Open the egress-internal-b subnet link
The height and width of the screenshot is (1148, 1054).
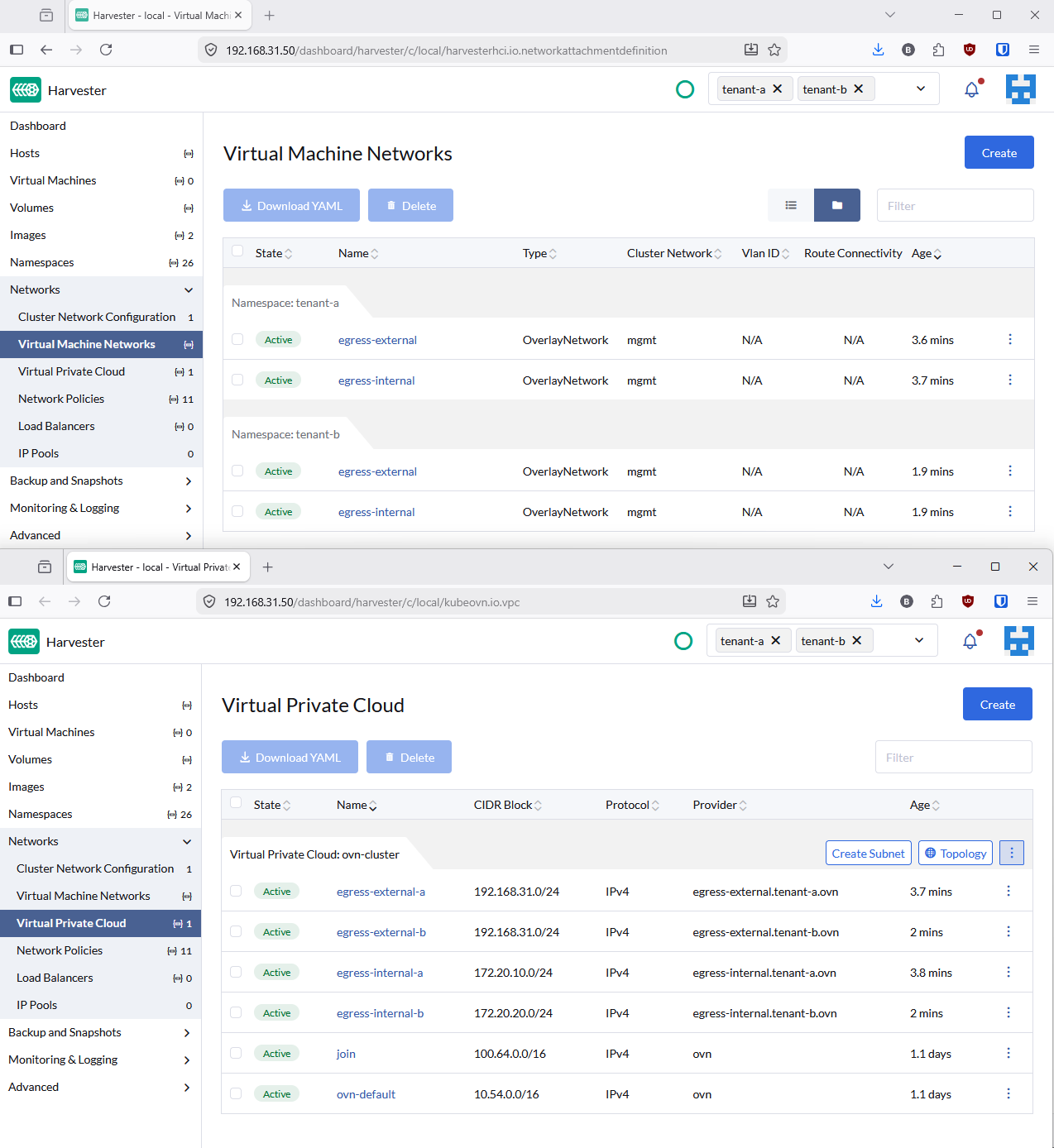[x=380, y=1012]
